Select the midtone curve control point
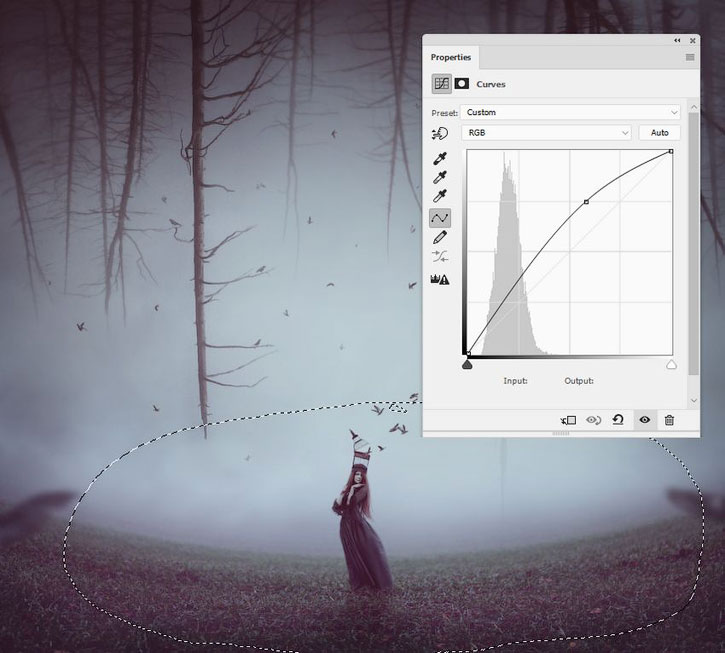 click(x=586, y=202)
